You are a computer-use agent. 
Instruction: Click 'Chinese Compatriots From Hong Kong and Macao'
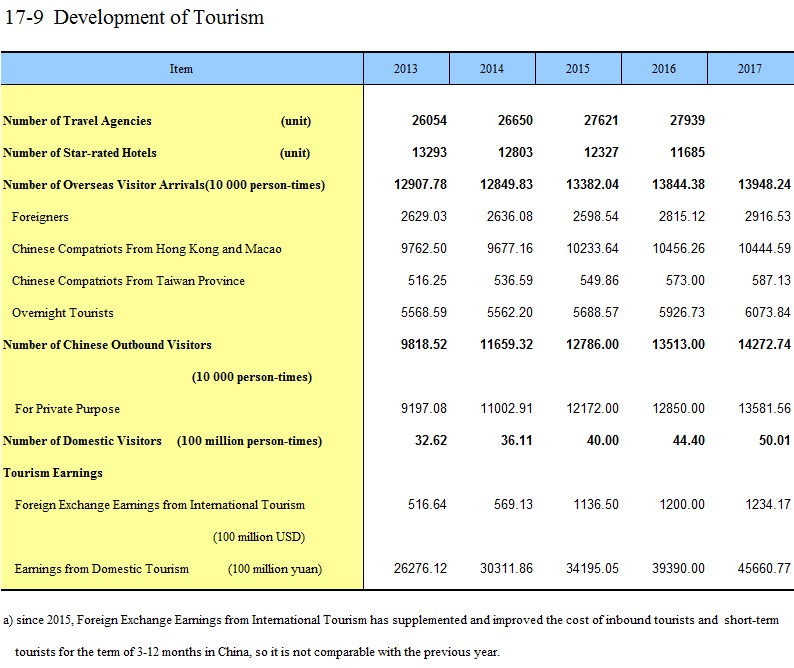pos(146,249)
